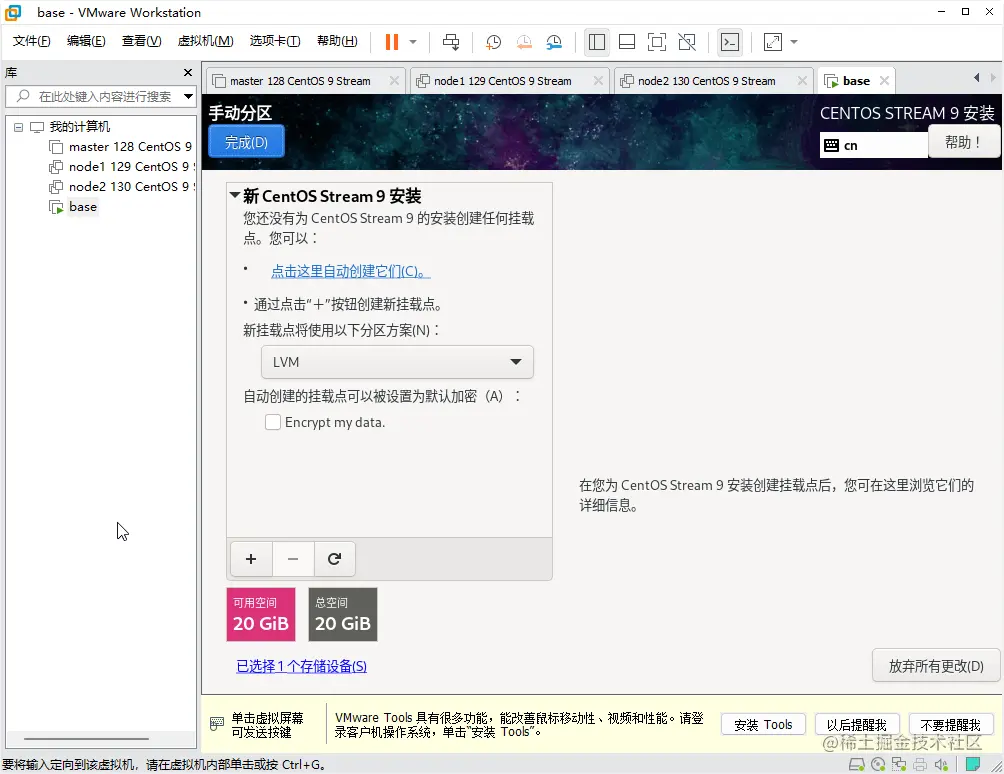
Task: Toggle the library sidebar view
Action: tap(597, 42)
